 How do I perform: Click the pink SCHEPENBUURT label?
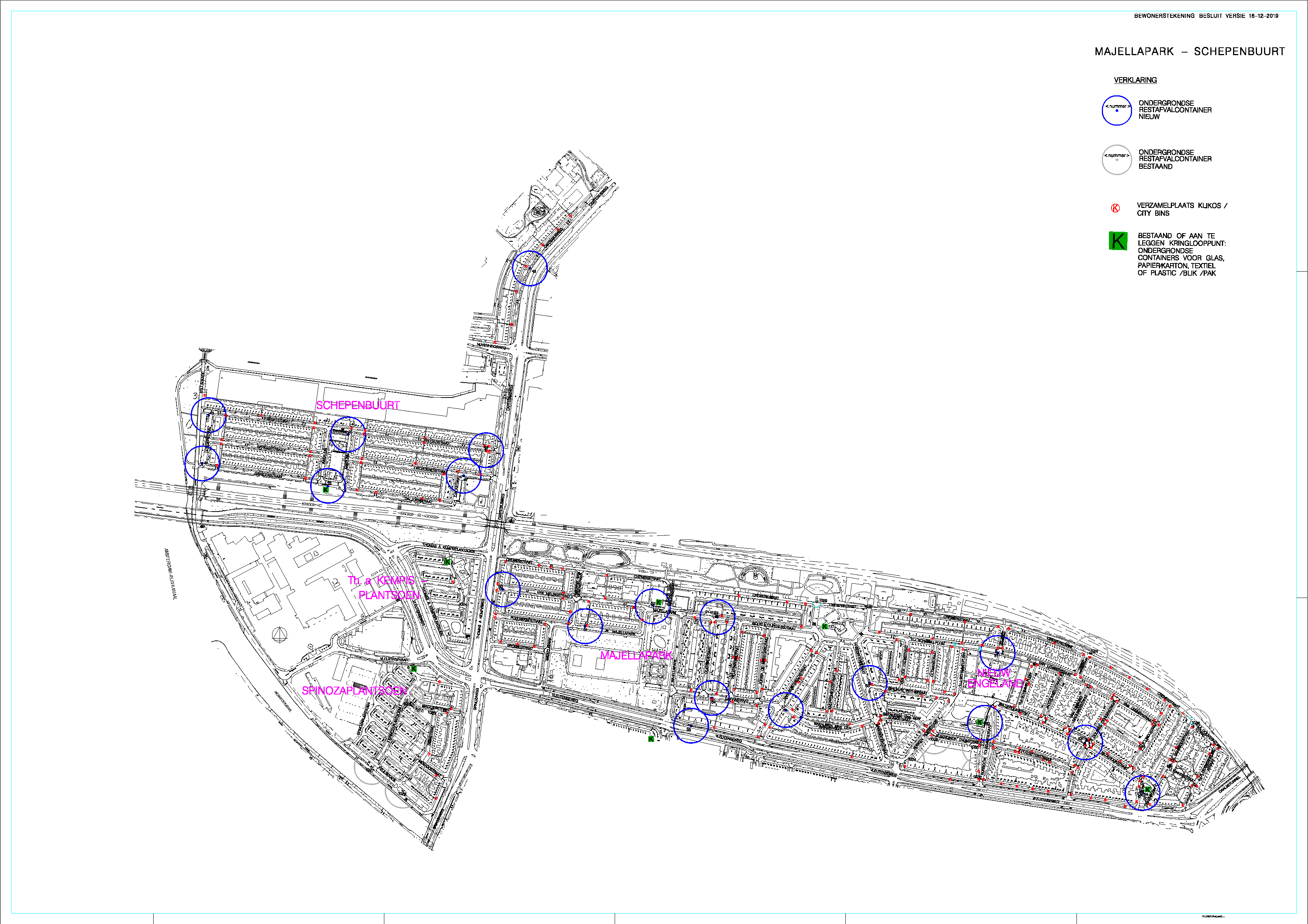pos(358,405)
